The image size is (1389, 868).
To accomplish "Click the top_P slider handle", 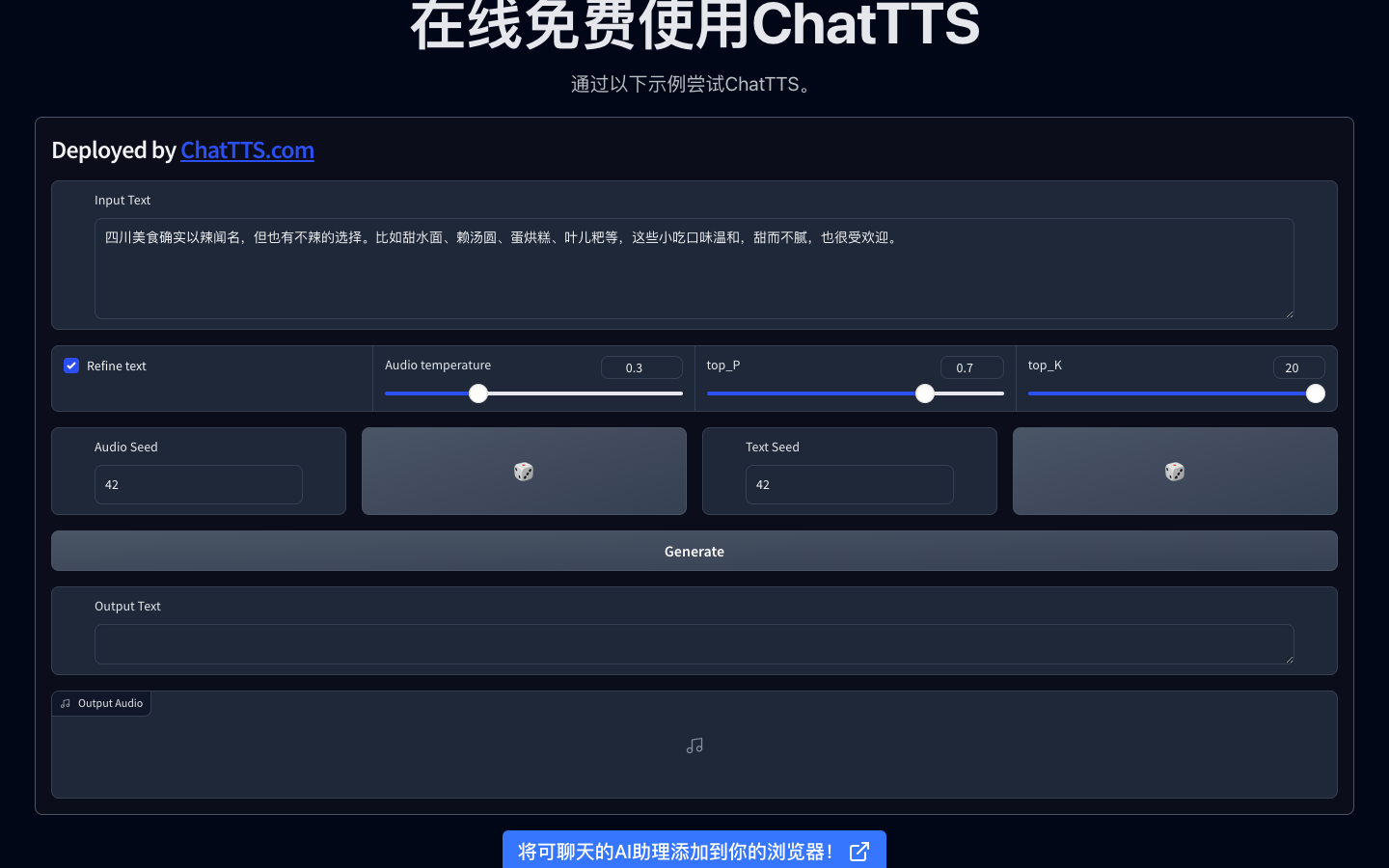I will point(925,393).
